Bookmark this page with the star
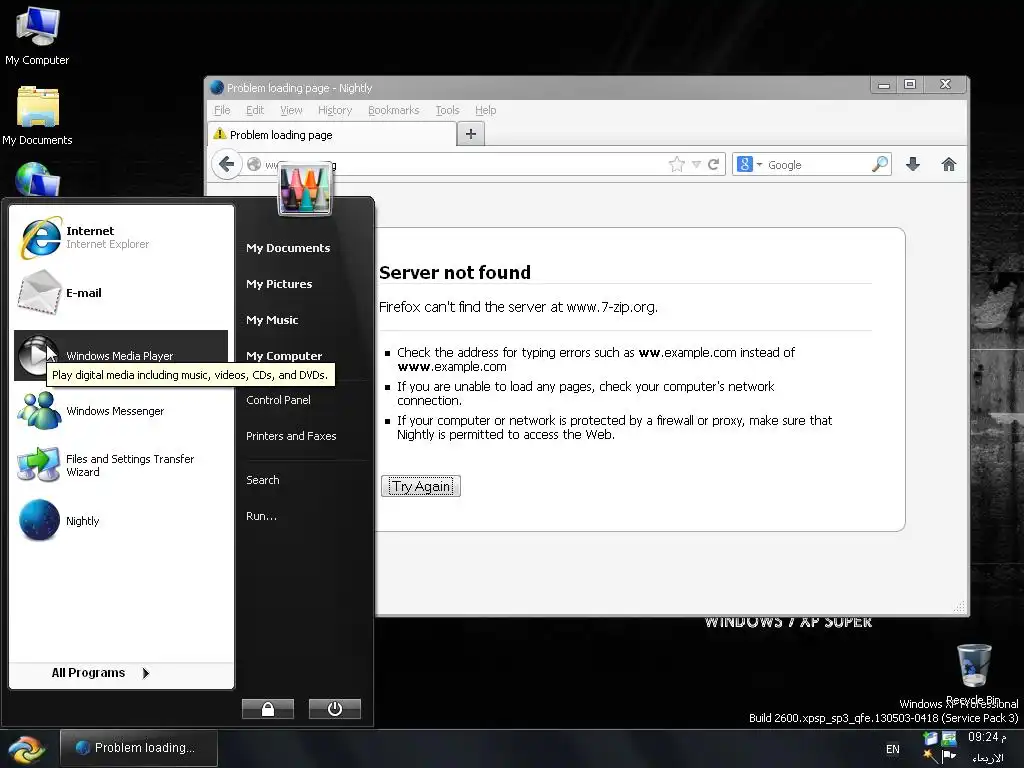Image resolution: width=1024 pixels, height=768 pixels. [677, 165]
